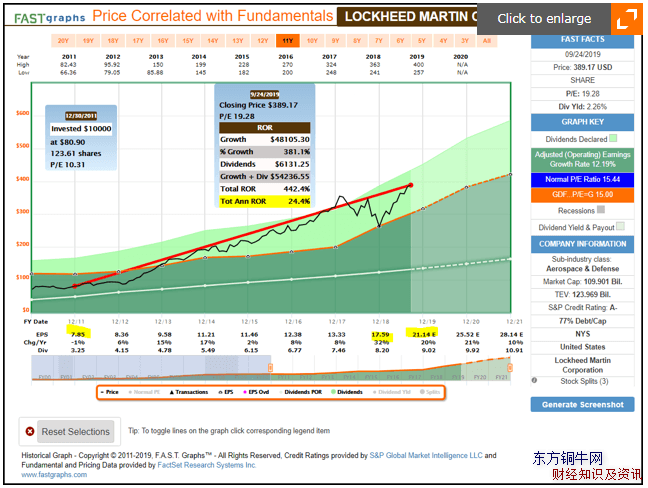Click 'Price: 389.17 USD' fact
This screenshot has width=648, height=488.
click(582, 67)
